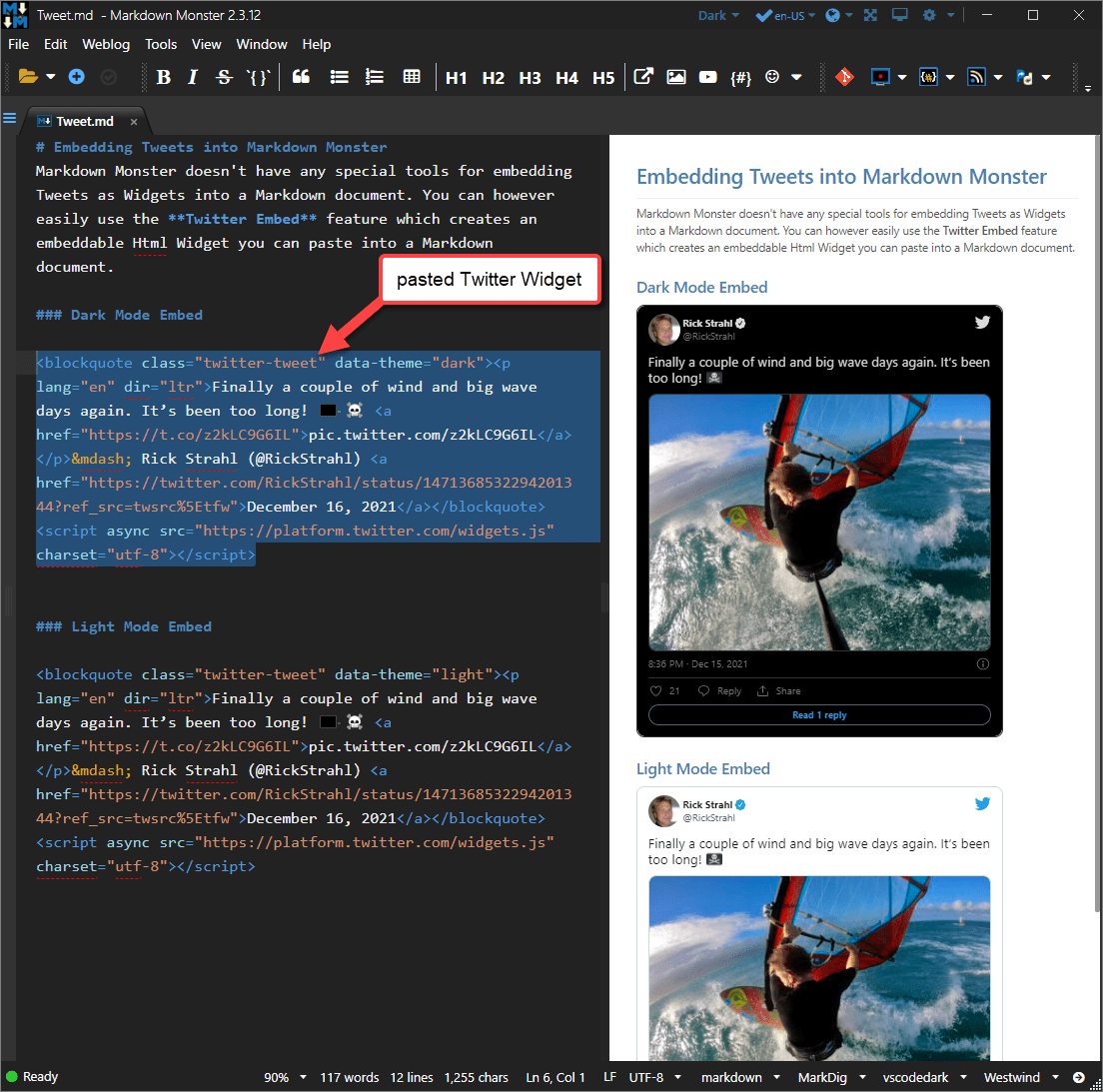
Task: Insert an emoji
Action: (x=772, y=77)
